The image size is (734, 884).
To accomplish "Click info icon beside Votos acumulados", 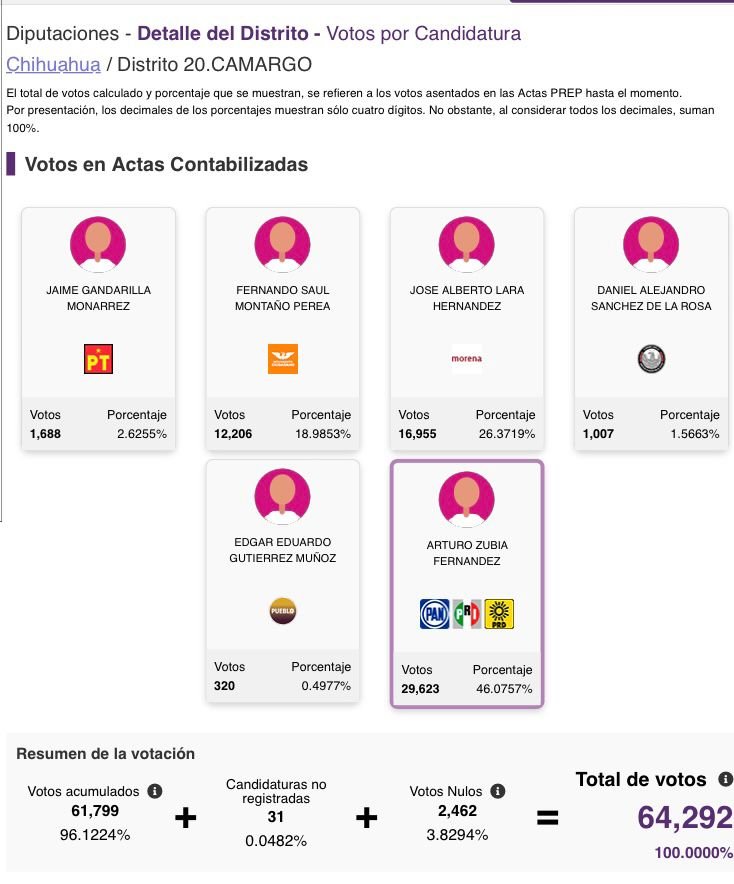I will [x=155, y=791].
